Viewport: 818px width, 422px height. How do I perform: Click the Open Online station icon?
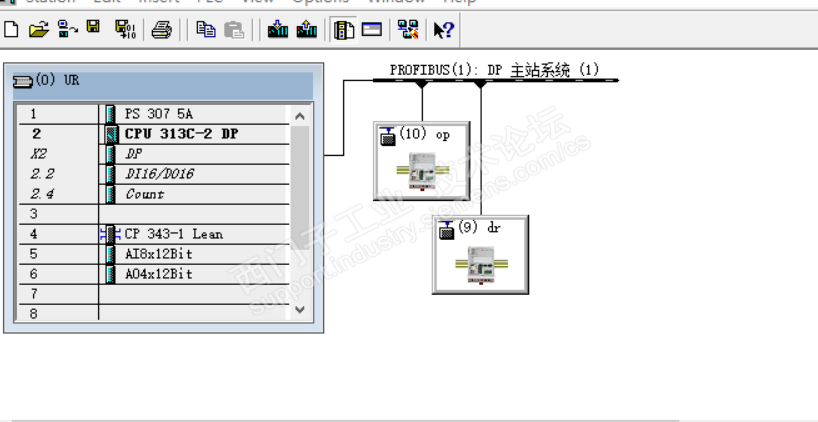pyautogui.click(x=67, y=29)
